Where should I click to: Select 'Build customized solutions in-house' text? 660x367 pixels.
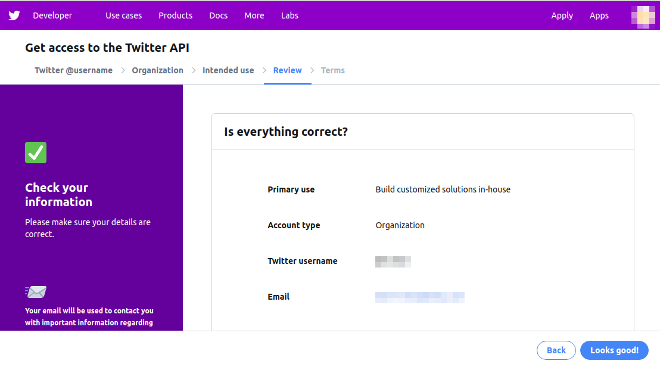[x=443, y=189]
